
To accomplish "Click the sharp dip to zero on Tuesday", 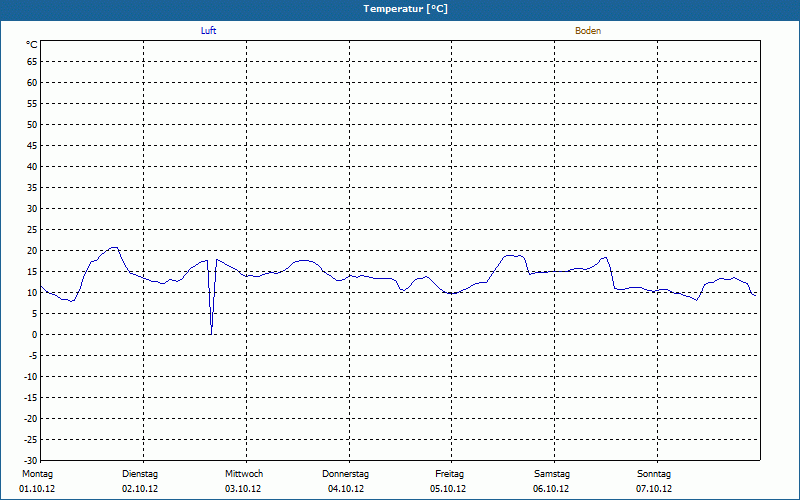I will 211,333.
